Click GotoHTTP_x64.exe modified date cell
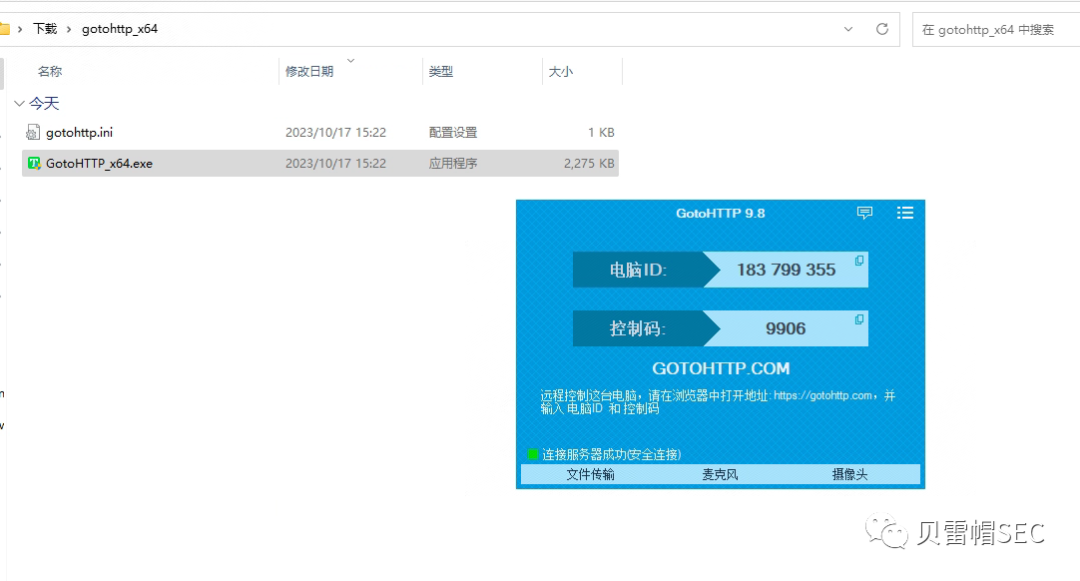Image resolution: width=1080 pixels, height=581 pixels. [335, 163]
